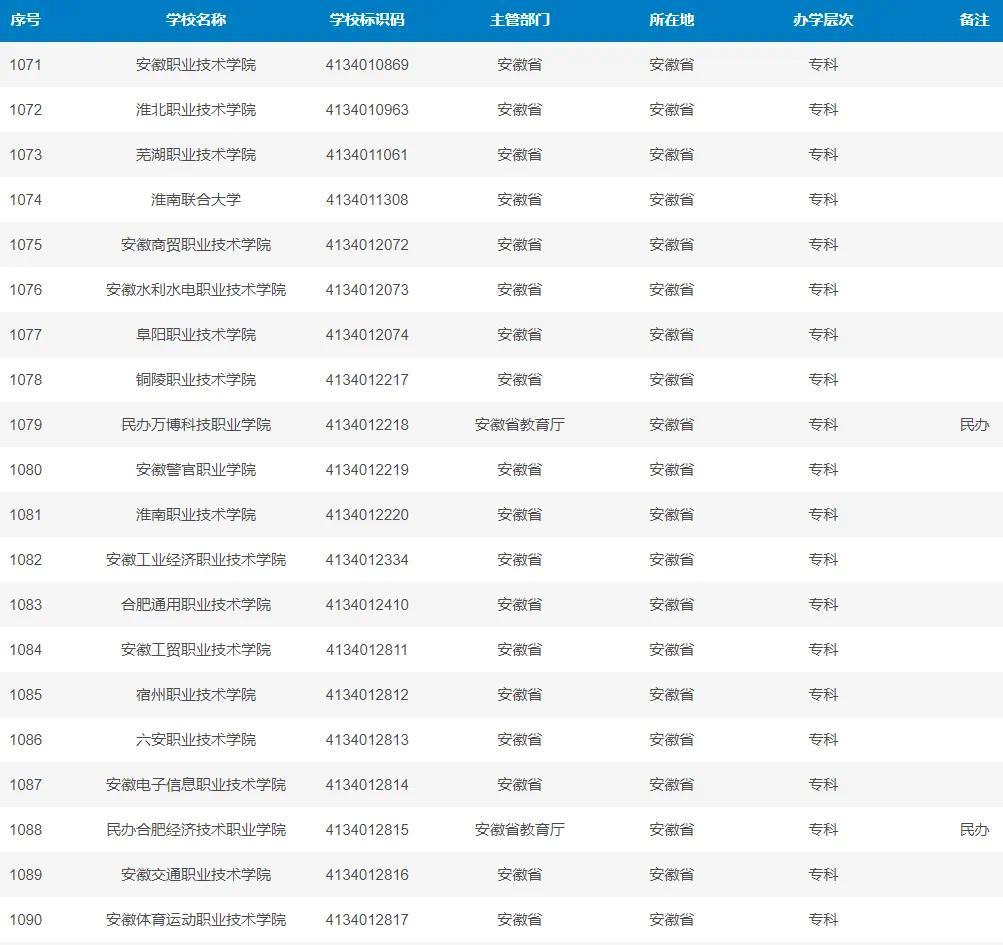Click school code 4134010869
The image size is (1003, 945).
click(367, 65)
